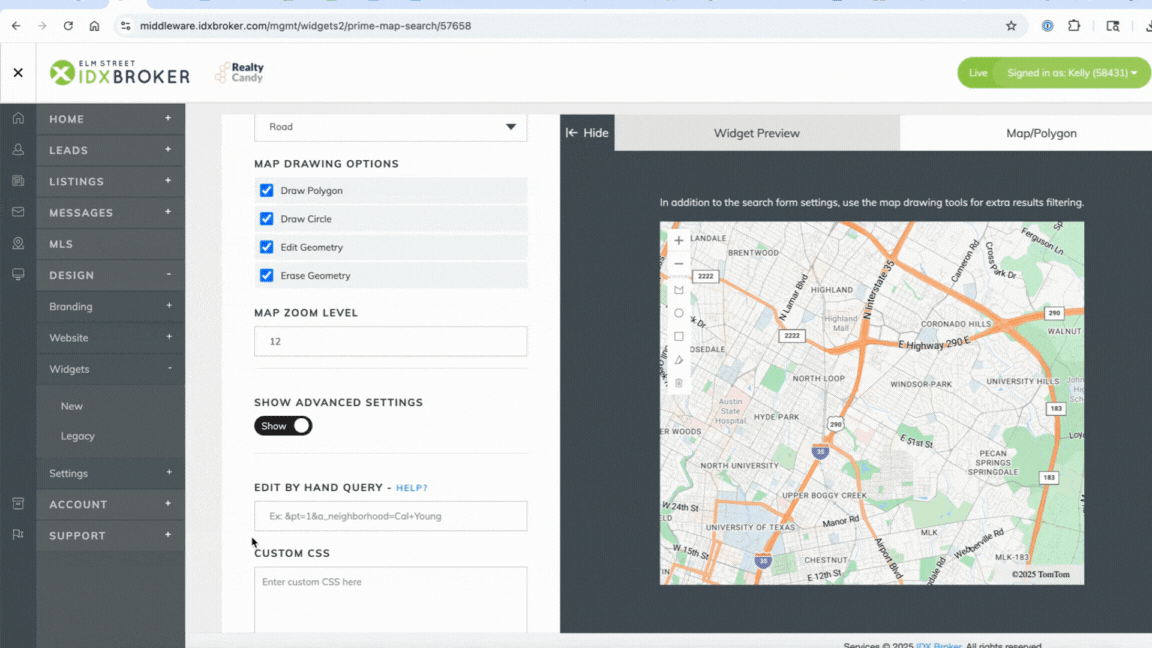Viewport: 1152px width, 648px height.
Task: Uncheck the Draw Circle checkbox
Action: [267, 219]
